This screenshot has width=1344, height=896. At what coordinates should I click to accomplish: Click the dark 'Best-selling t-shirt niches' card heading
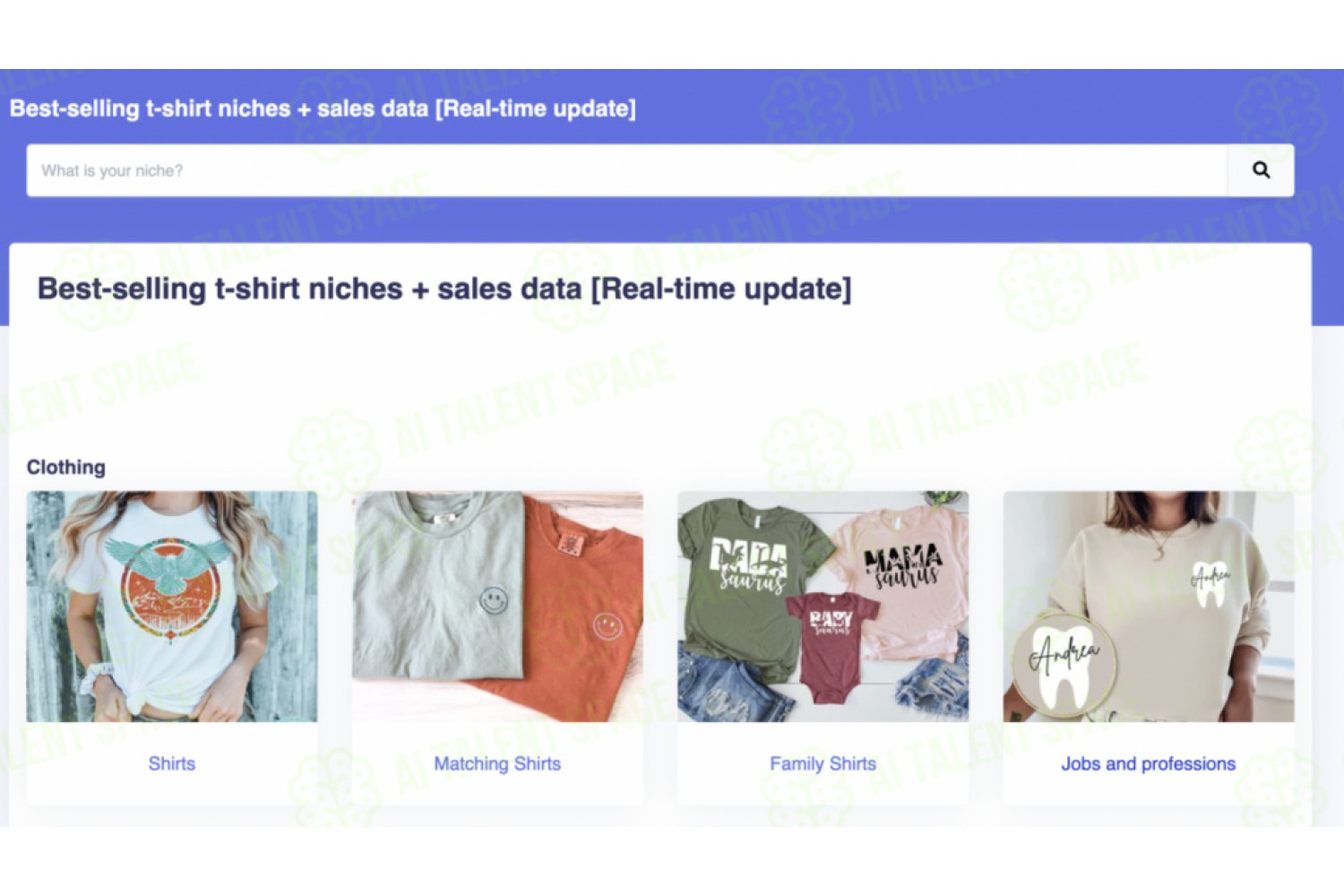(444, 289)
